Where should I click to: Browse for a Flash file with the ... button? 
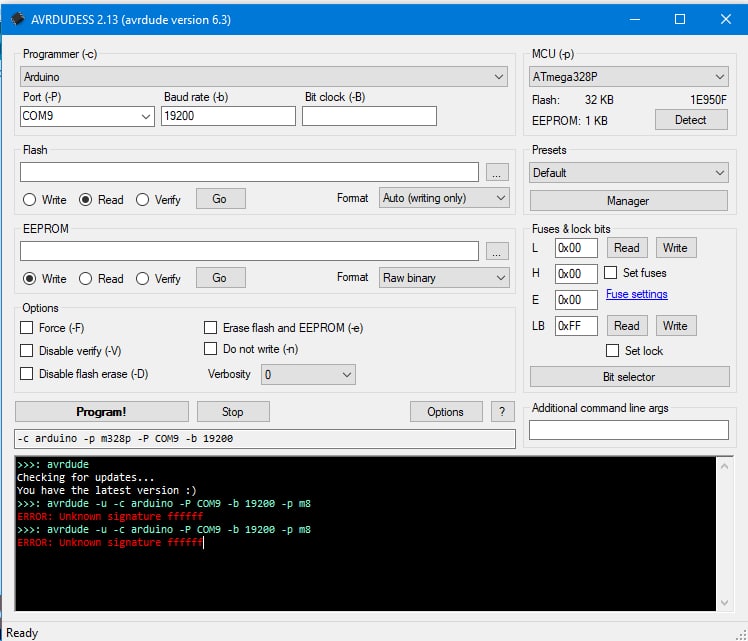(x=497, y=172)
